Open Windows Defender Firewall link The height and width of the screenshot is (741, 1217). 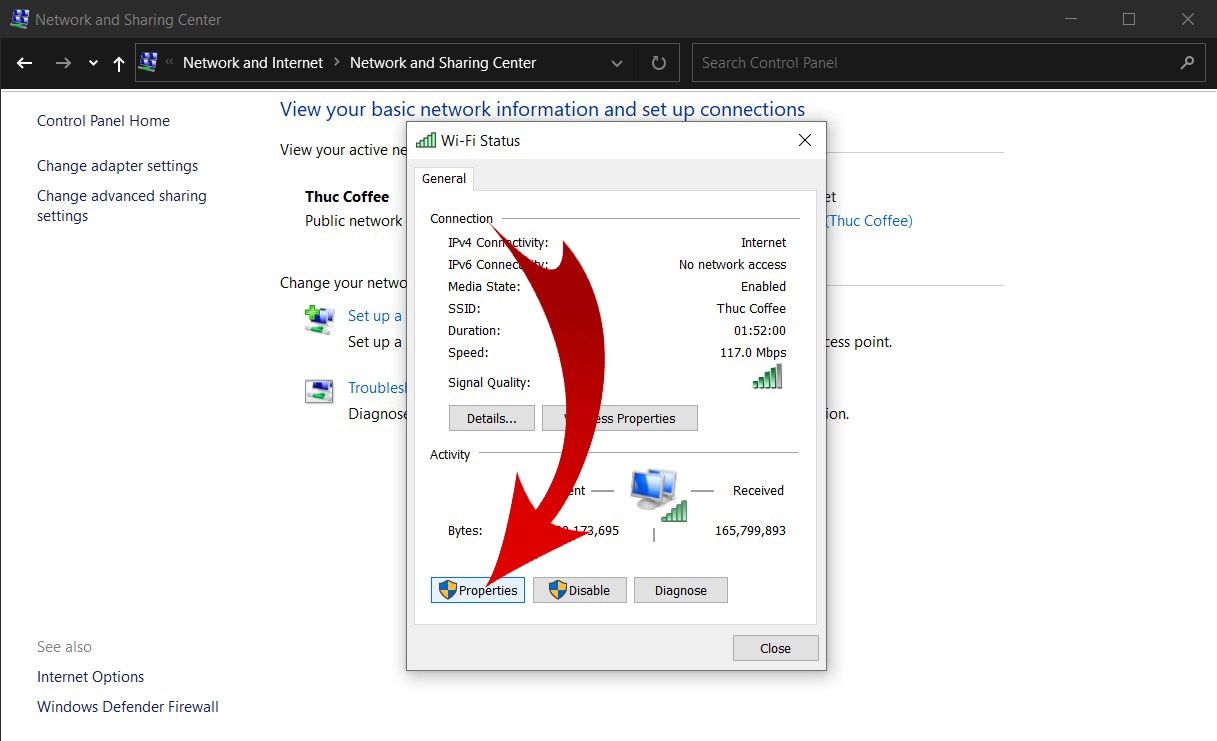pyautogui.click(x=127, y=707)
